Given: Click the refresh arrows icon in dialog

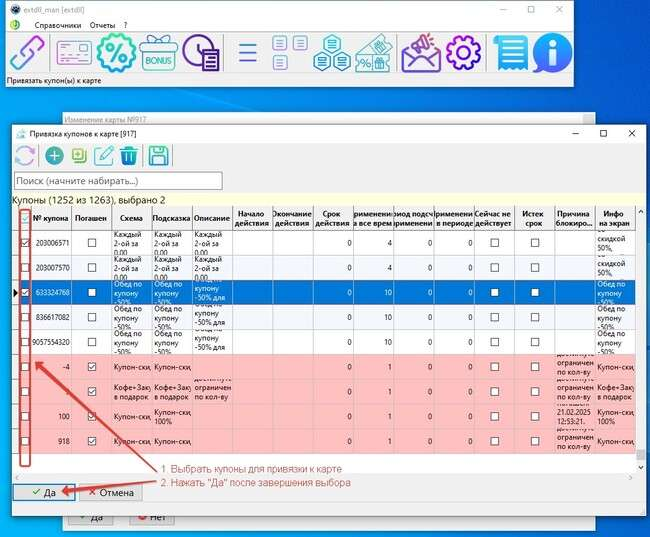Looking at the screenshot, I should [24, 155].
